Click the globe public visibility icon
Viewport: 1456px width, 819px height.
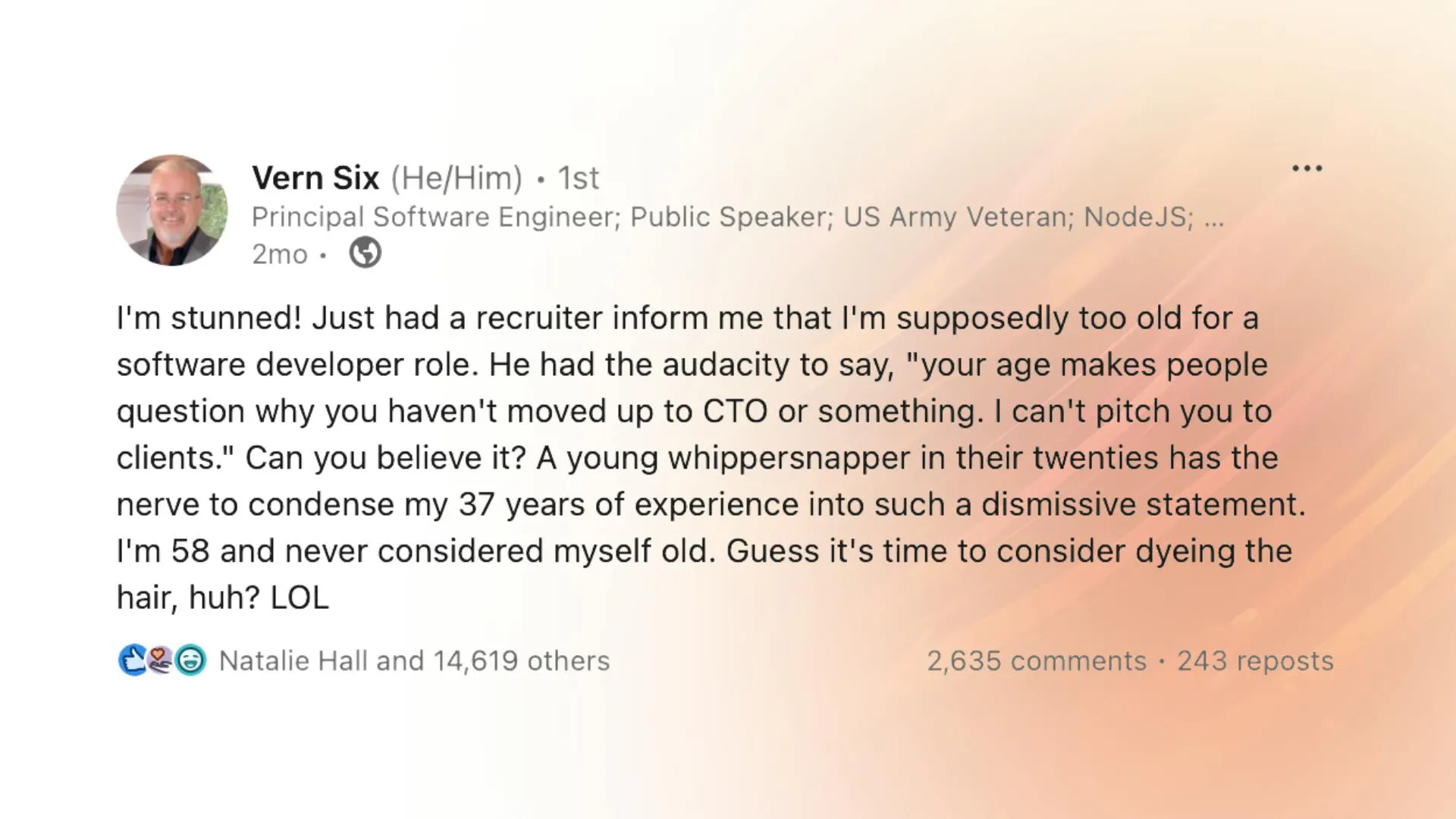click(365, 253)
